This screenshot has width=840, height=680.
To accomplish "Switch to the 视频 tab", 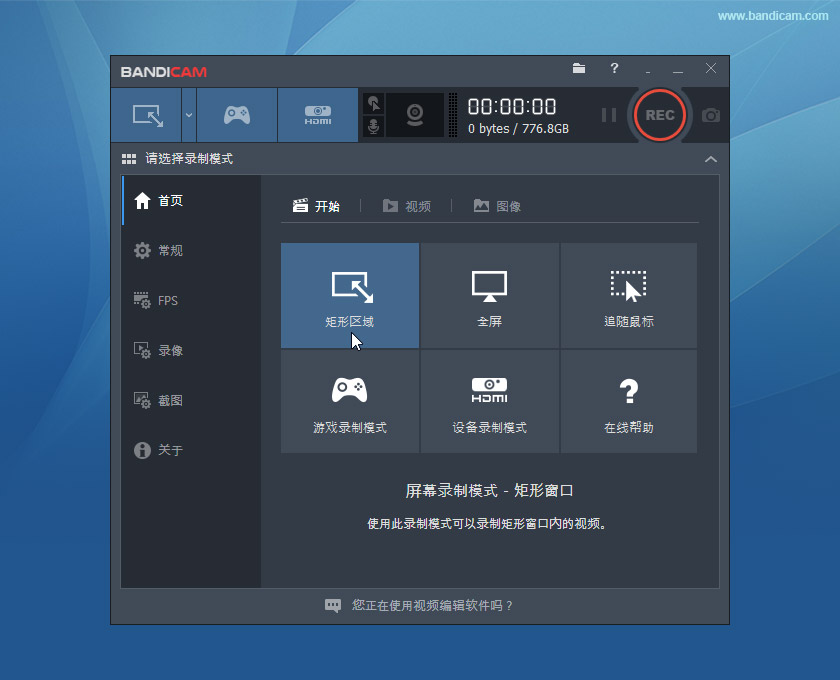I will point(408,206).
